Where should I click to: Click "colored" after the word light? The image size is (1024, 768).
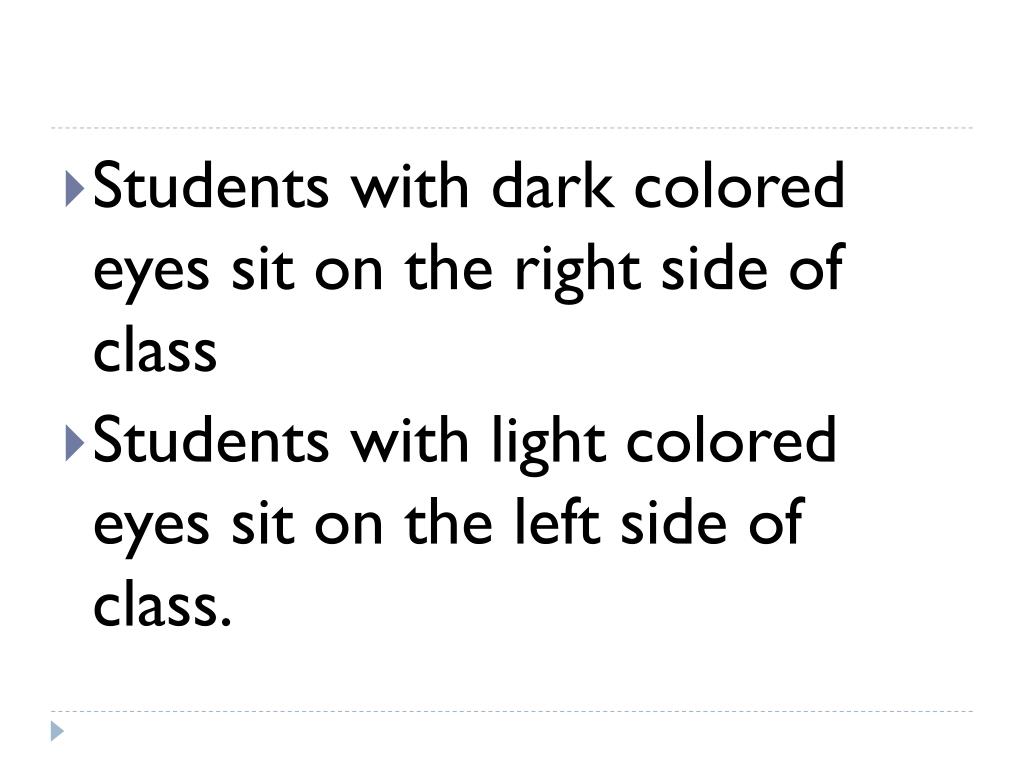tap(731, 440)
